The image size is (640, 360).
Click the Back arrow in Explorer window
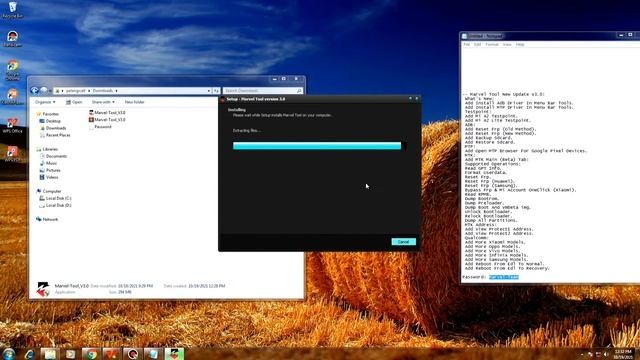(35, 91)
